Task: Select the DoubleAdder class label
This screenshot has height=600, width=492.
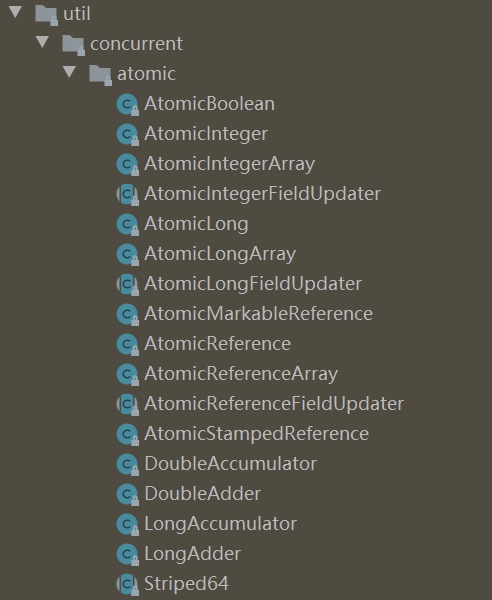Action: 203,494
